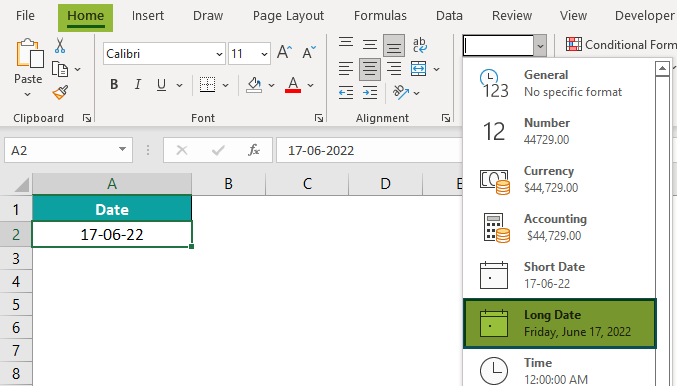Switch to Draw tab

pos(208,16)
